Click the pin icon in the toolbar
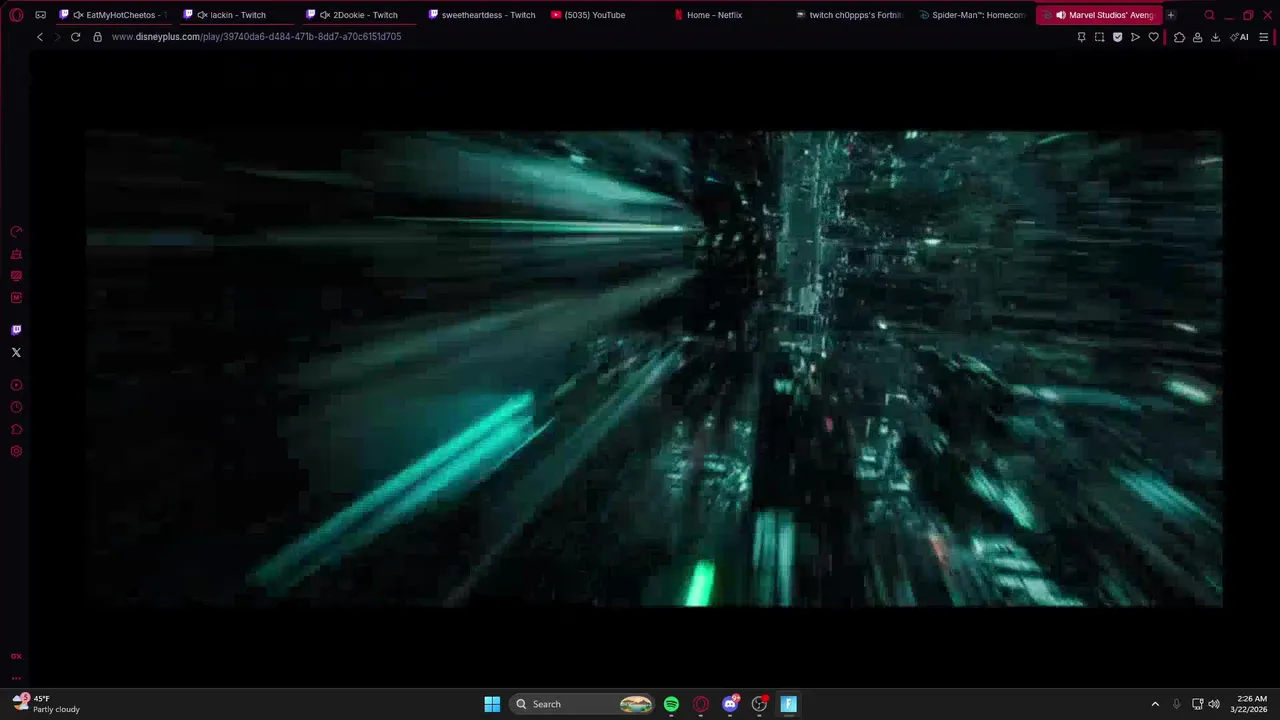The width and height of the screenshot is (1280, 720). (1081, 37)
